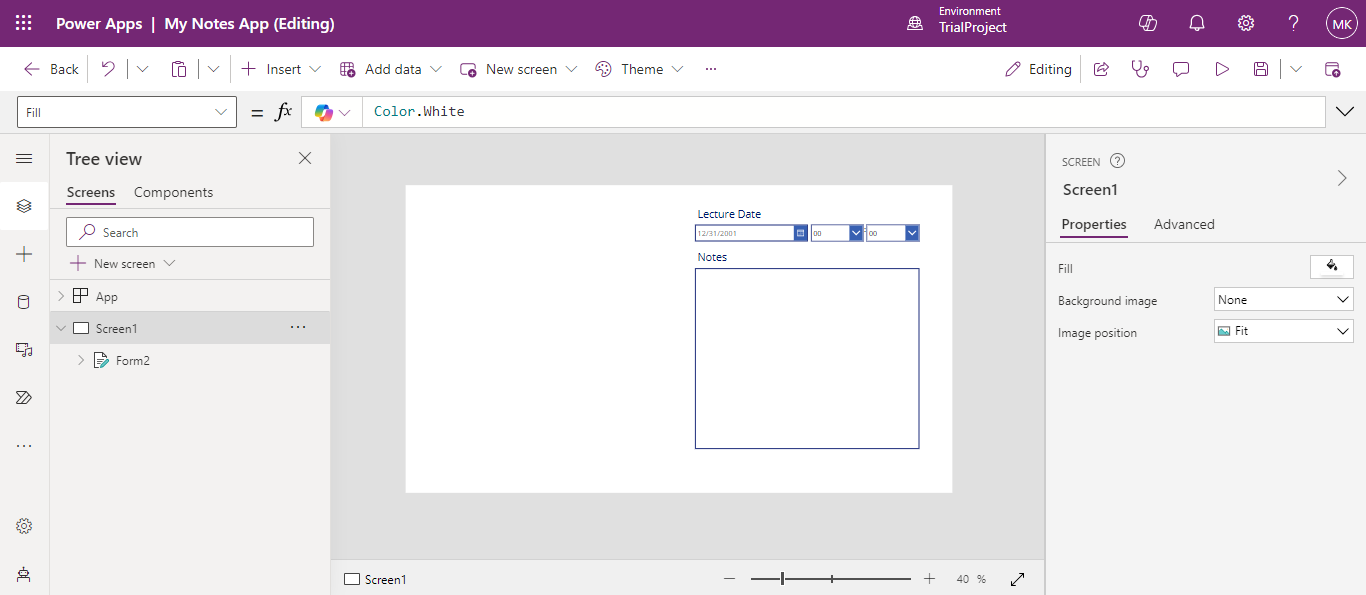Image resolution: width=1366 pixels, height=595 pixels.
Task: Open the Background image dropdown
Action: (x=1283, y=300)
